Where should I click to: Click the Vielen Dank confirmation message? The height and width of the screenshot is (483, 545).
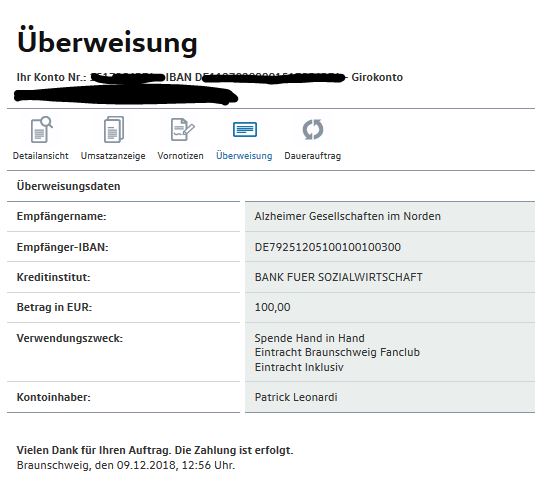click(x=155, y=450)
